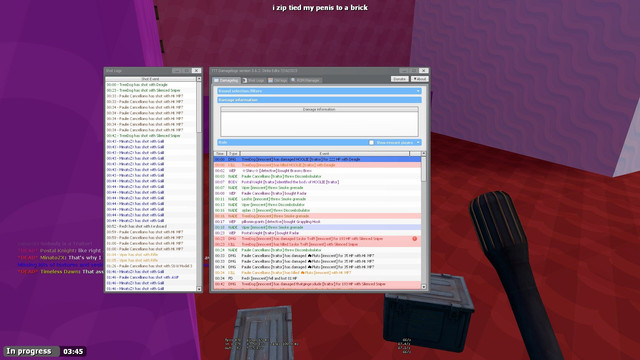Select the bought Grappling Hook row

[x=318, y=222]
